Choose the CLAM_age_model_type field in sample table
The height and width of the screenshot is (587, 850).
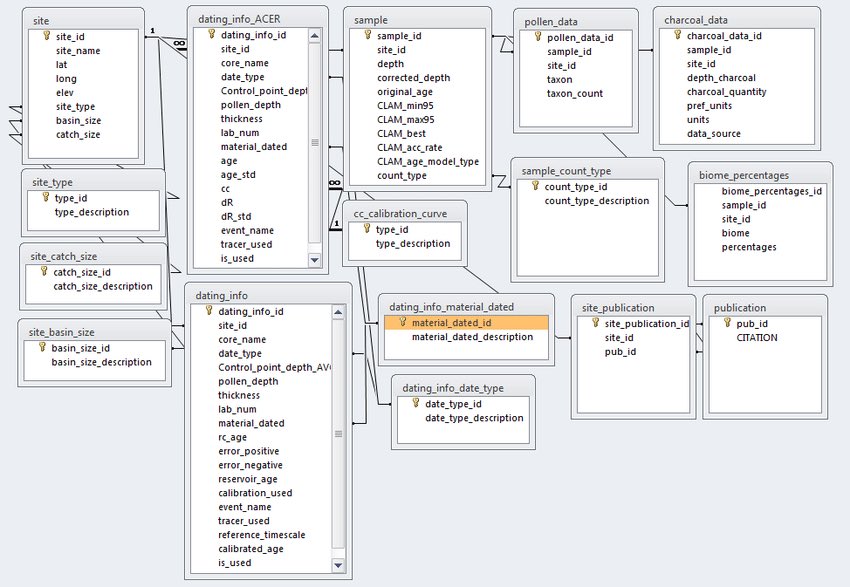pos(427,161)
